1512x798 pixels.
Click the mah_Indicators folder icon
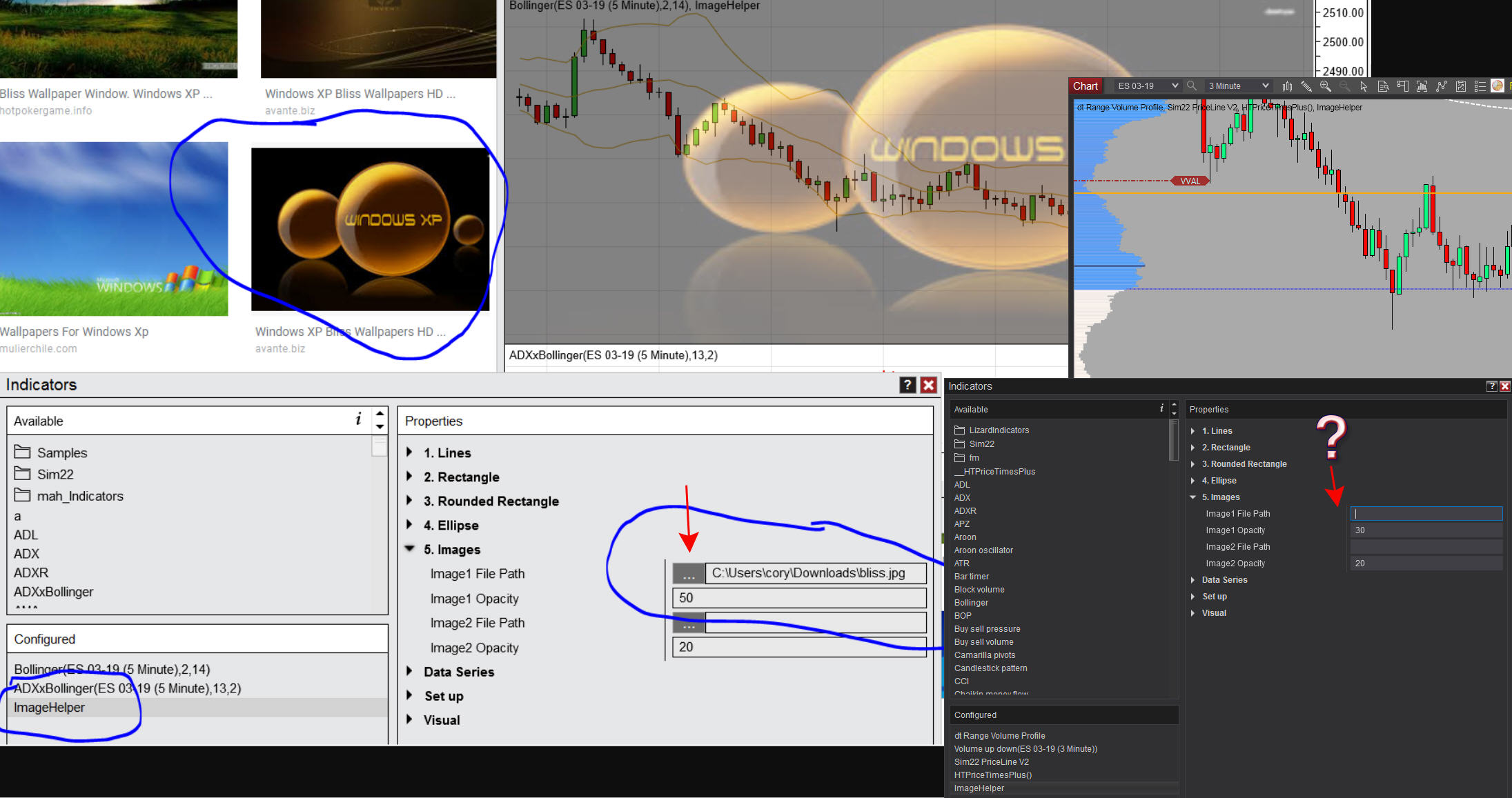coord(23,495)
